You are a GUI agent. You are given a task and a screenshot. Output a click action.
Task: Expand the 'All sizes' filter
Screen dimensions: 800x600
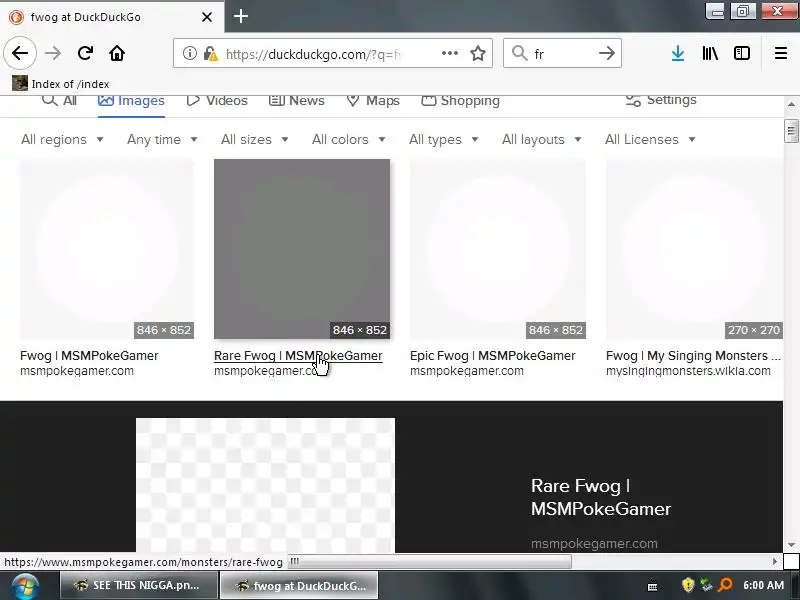pyautogui.click(x=255, y=139)
